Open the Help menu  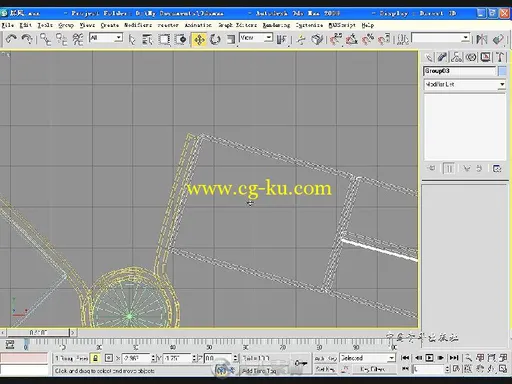click(x=368, y=25)
